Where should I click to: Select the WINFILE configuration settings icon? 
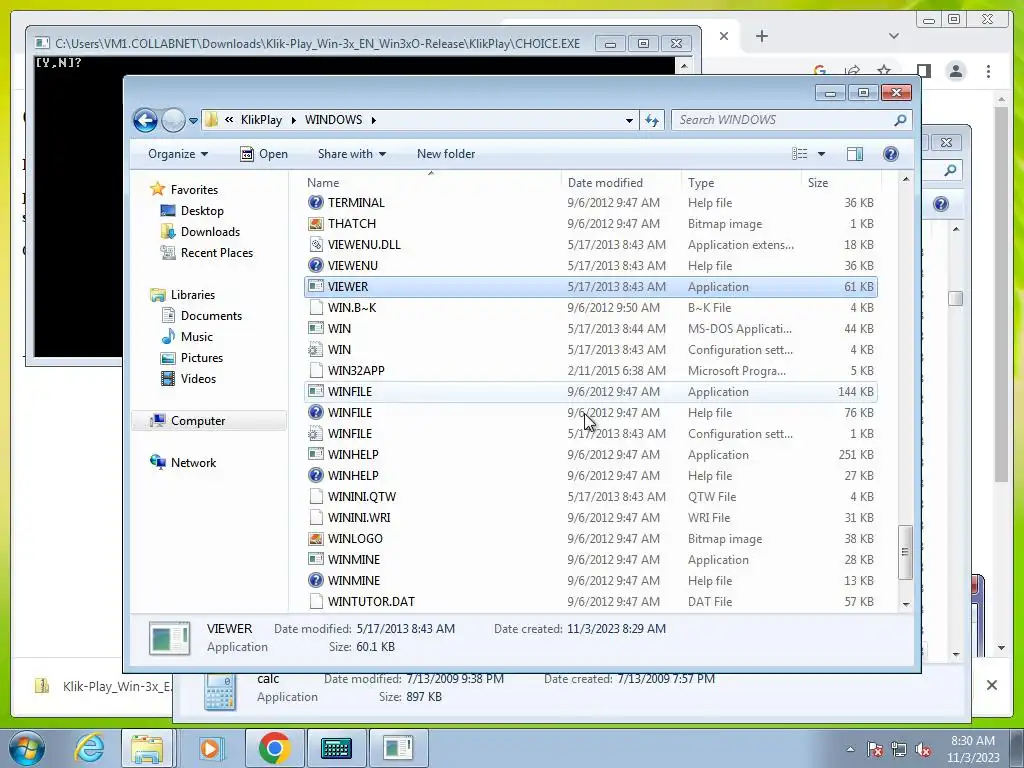(315, 434)
